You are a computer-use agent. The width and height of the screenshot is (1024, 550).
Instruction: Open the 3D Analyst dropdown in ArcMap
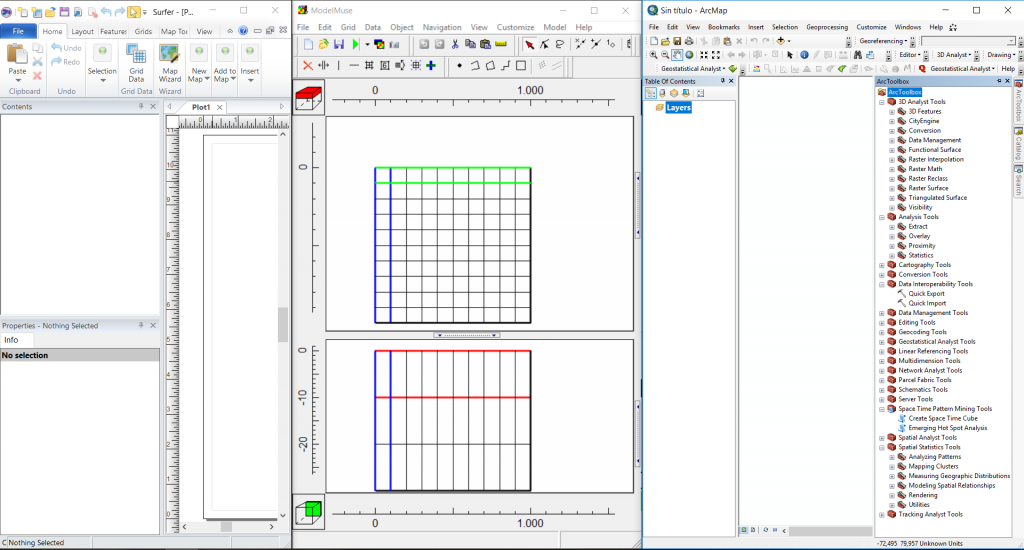[953, 55]
